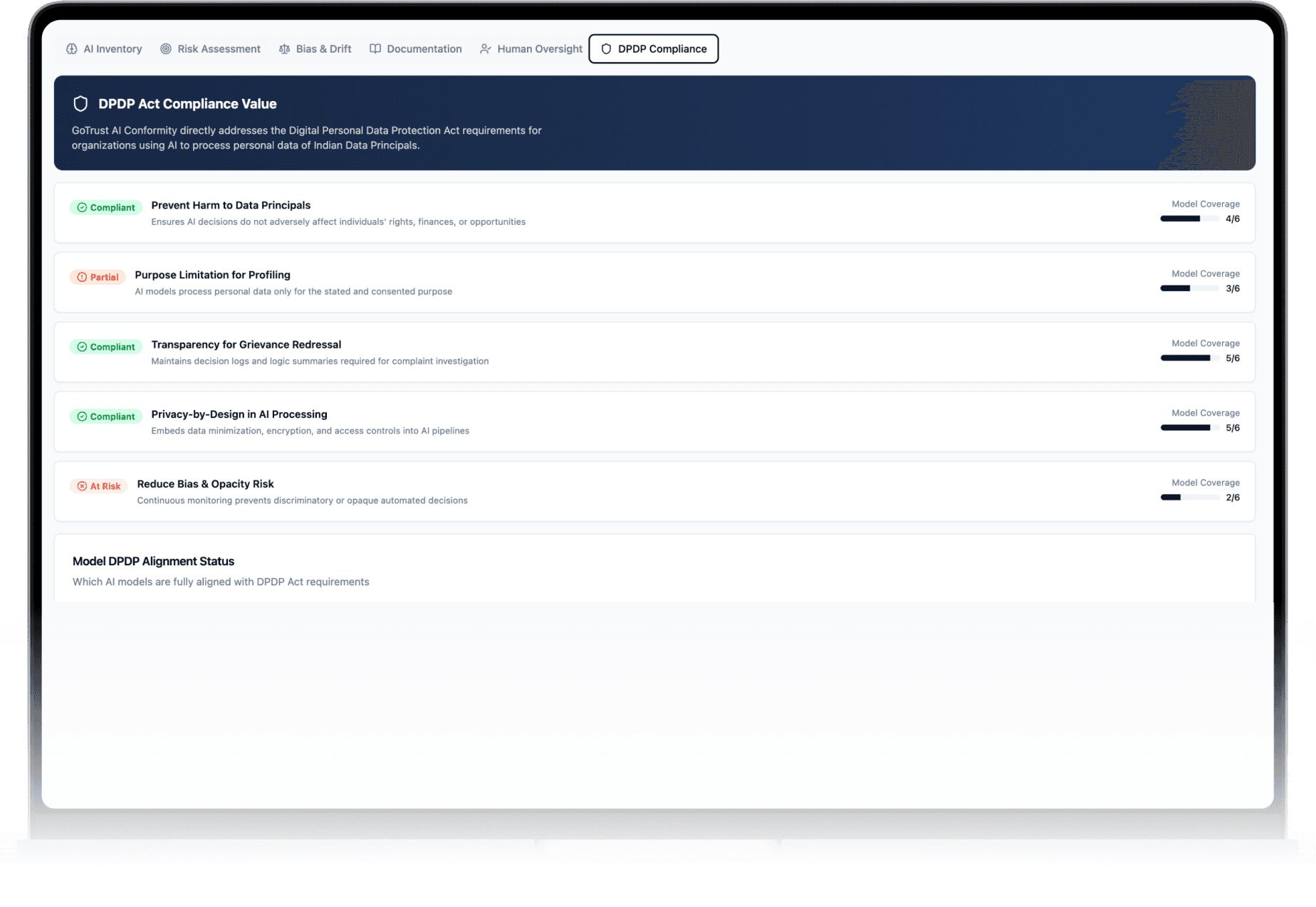Click Compliant badge for Transparency for Grievance Redressal
Viewport: 1316px width, 907px height.
click(x=106, y=347)
